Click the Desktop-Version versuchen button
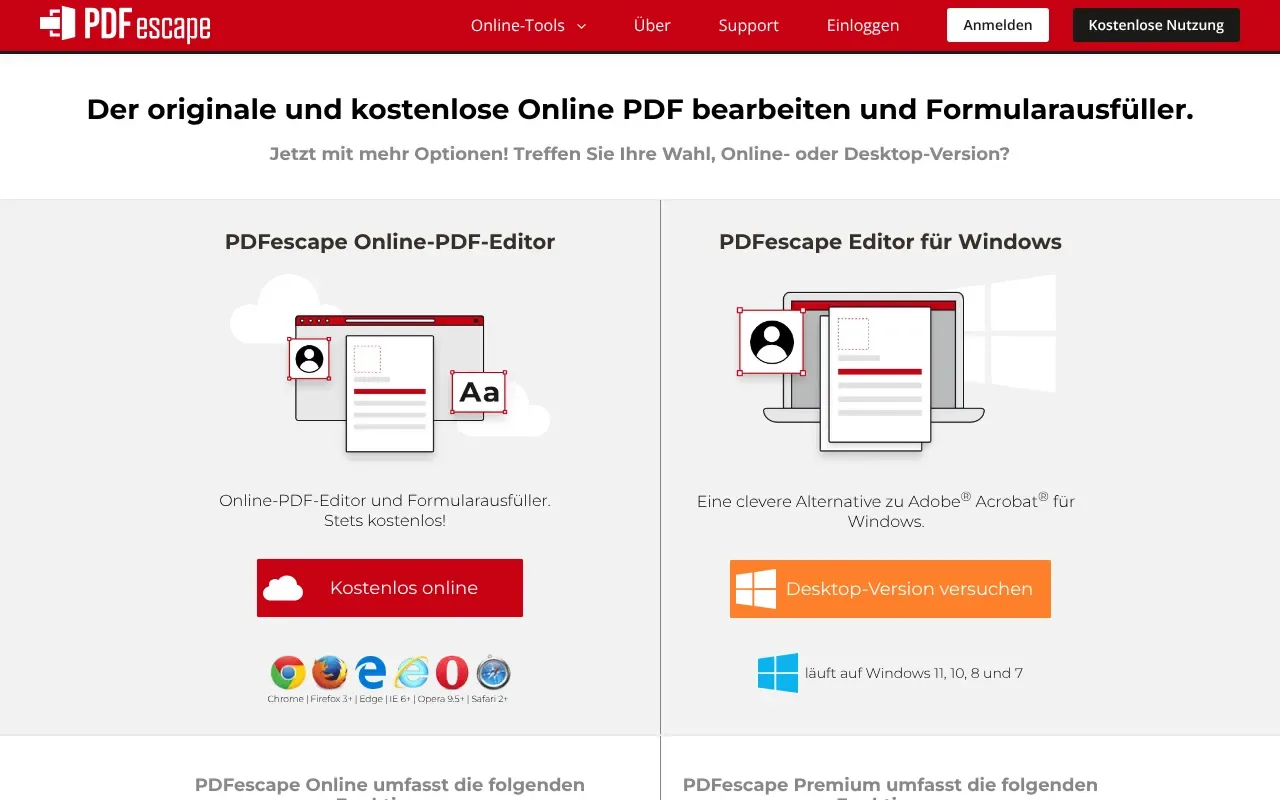Image resolution: width=1280 pixels, height=800 pixels. click(x=890, y=589)
